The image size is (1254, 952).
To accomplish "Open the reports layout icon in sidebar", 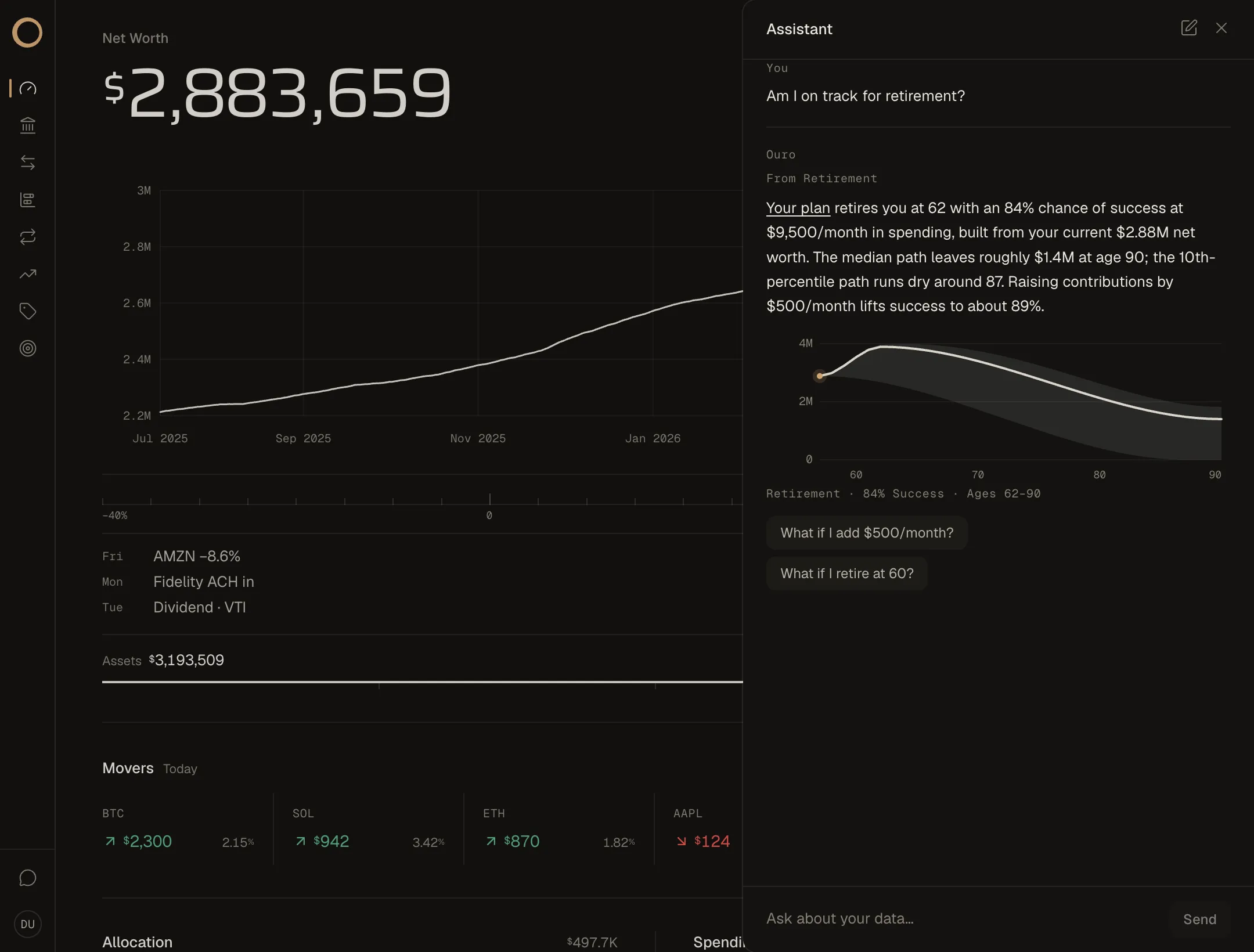I will tap(28, 200).
